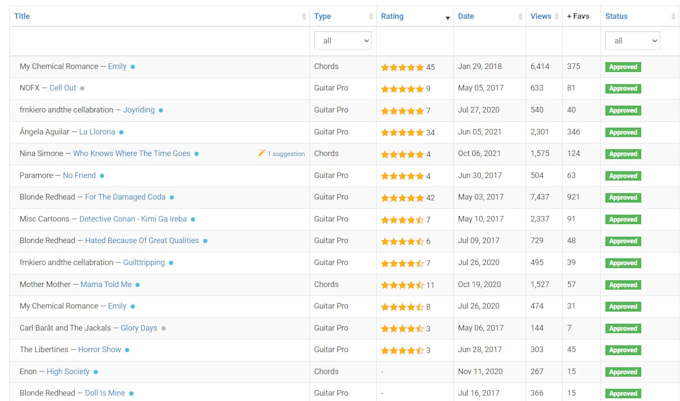
Task: Click the pencil suggestion icon on Nina Simone row
Action: (262, 153)
